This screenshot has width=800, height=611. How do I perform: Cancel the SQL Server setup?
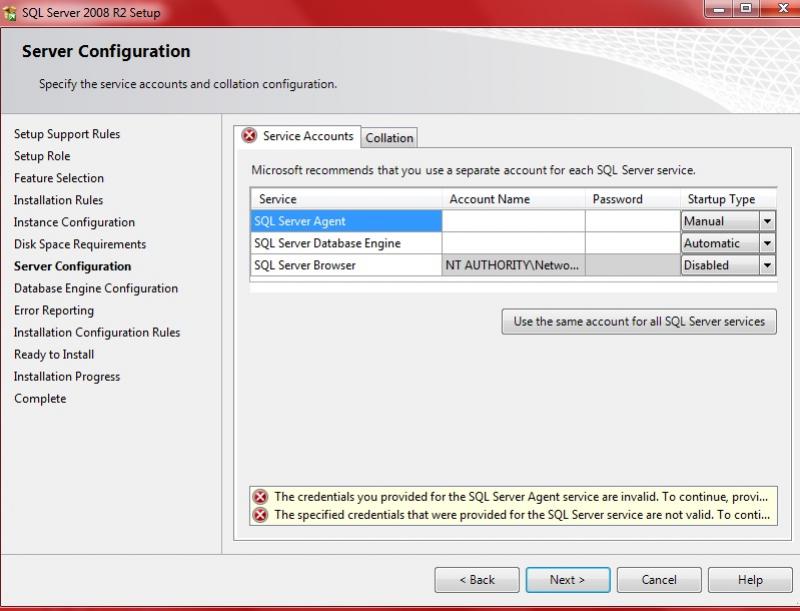pos(659,580)
